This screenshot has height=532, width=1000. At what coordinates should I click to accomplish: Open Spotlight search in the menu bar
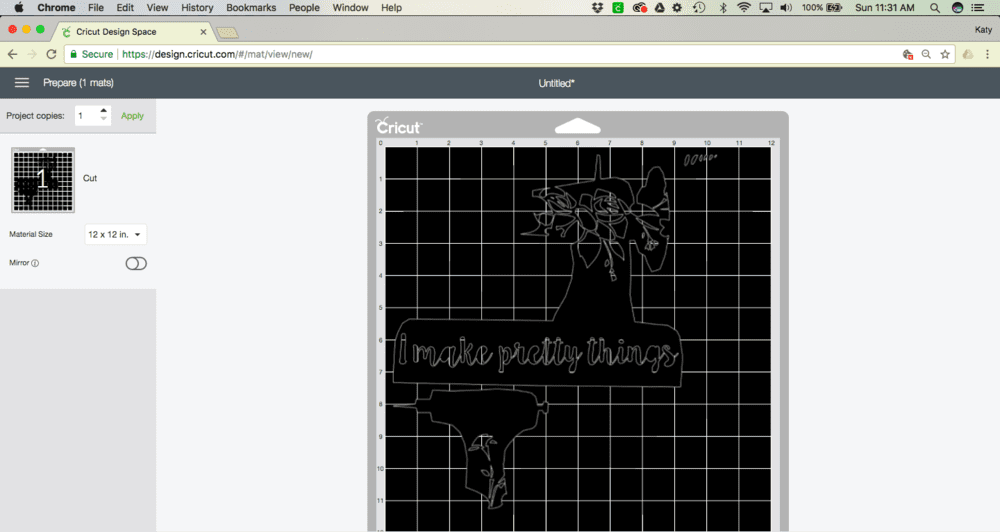tap(935, 8)
